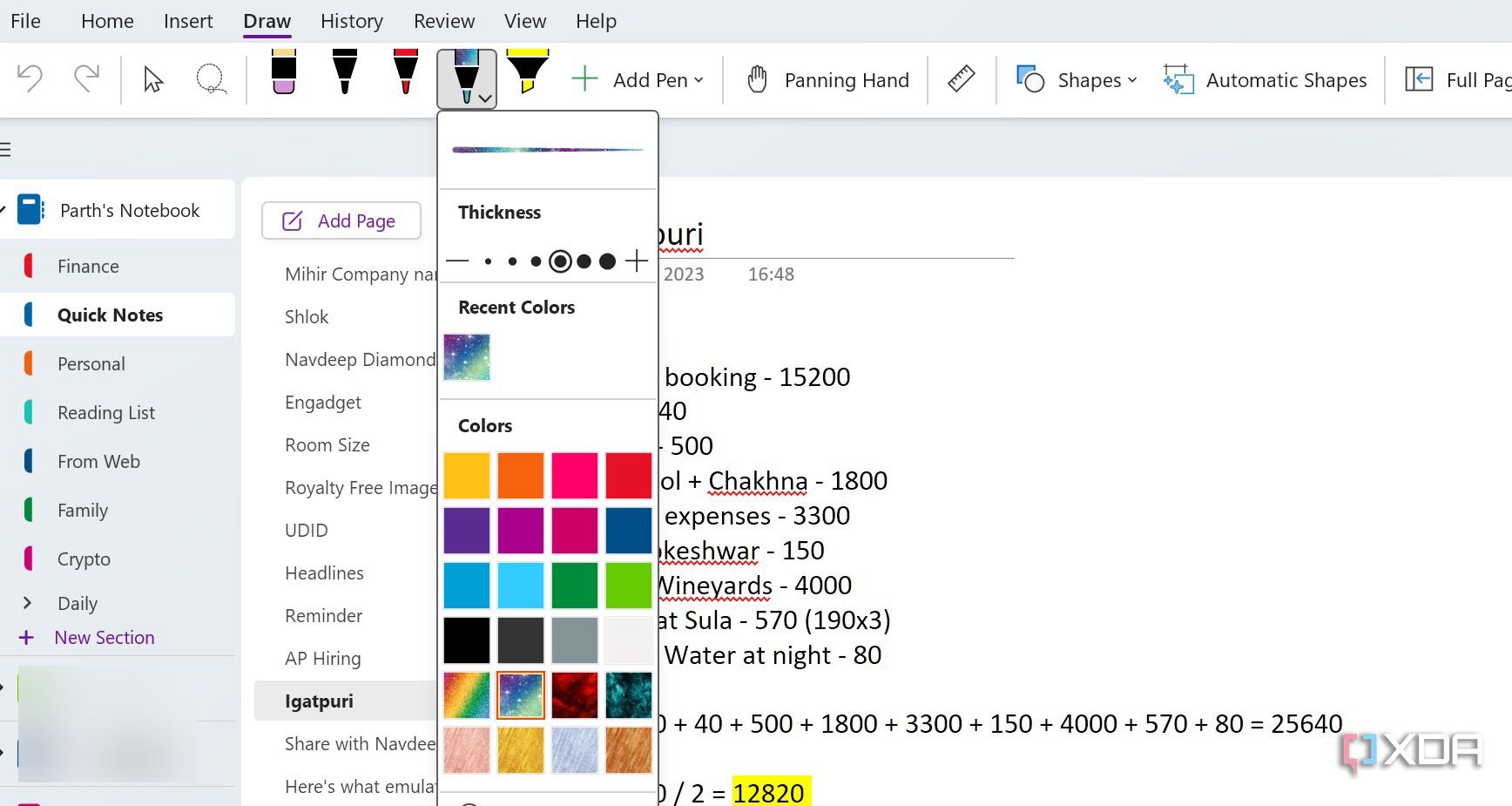1512x806 pixels.
Task: Pick the rose gold ink swatch
Action: pos(467,750)
